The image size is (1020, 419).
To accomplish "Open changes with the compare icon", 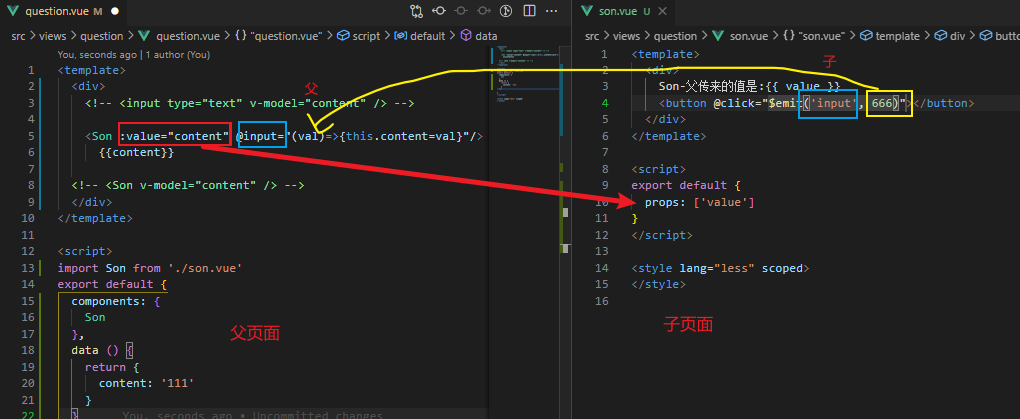I will click(x=416, y=11).
